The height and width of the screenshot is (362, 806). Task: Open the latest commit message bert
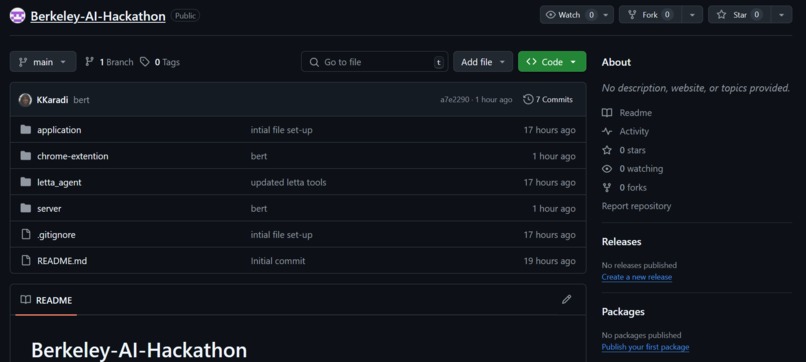click(x=81, y=100)
